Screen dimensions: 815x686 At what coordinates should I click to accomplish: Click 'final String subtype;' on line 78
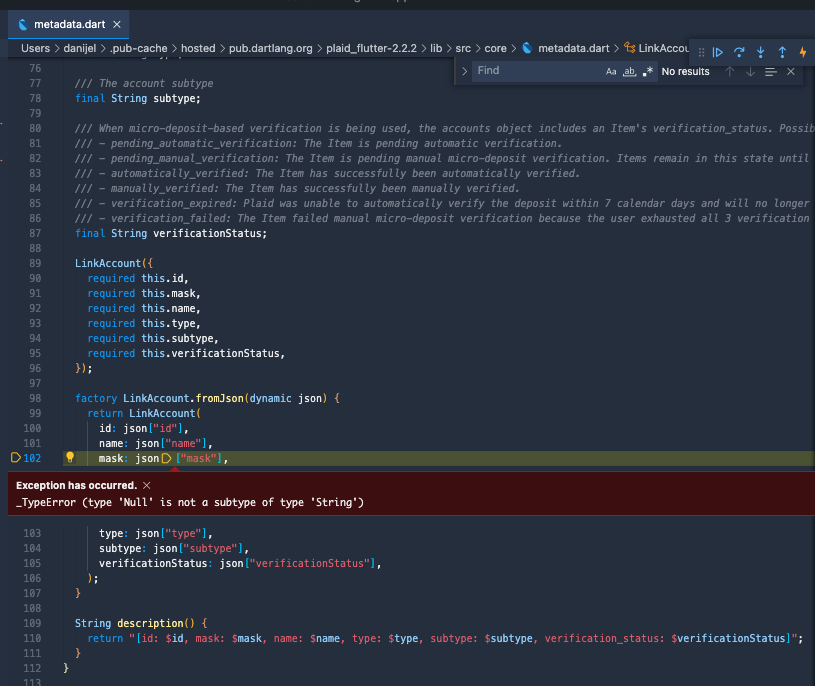point(138,98)
